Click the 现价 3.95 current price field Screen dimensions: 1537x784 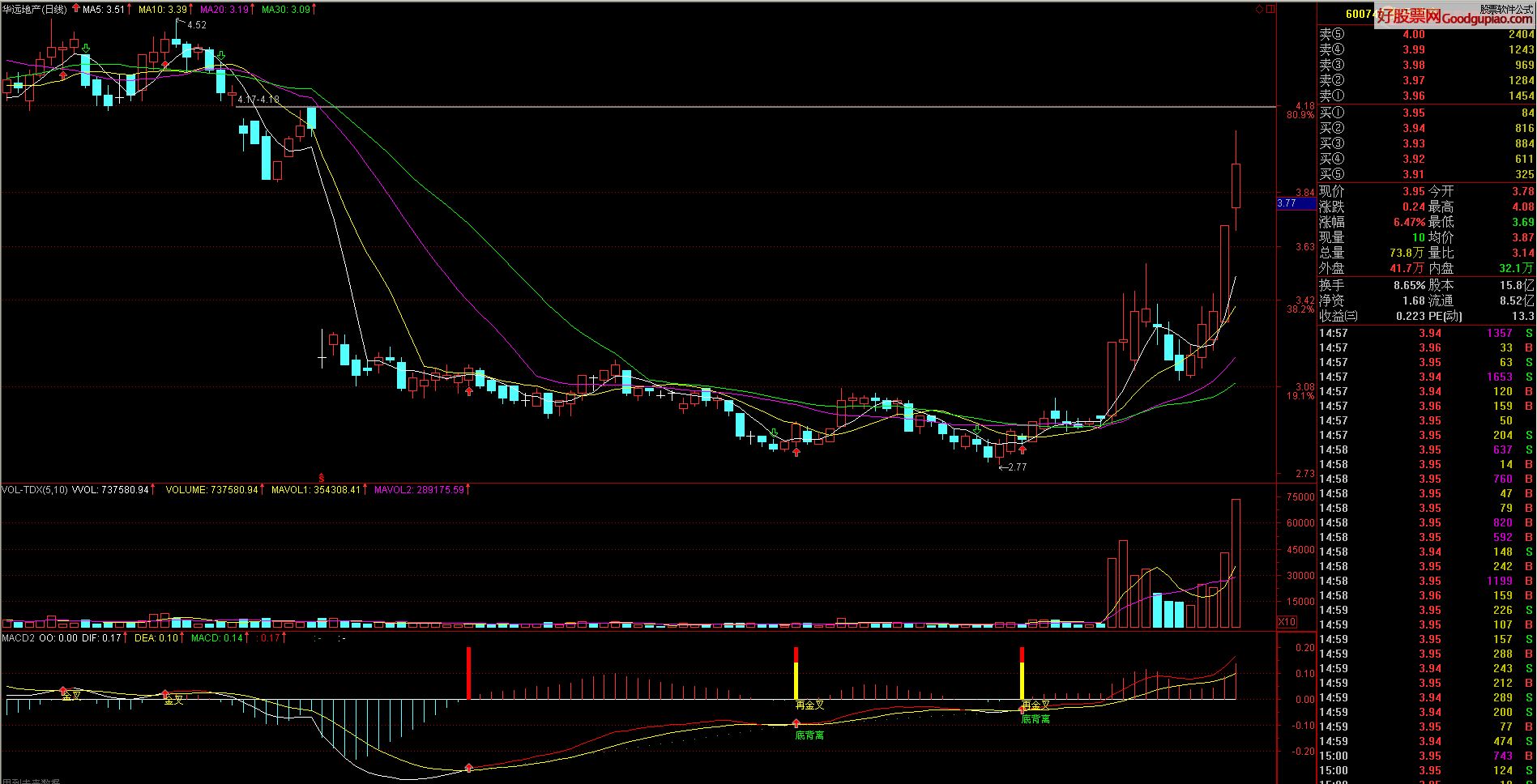[1414, 191]
